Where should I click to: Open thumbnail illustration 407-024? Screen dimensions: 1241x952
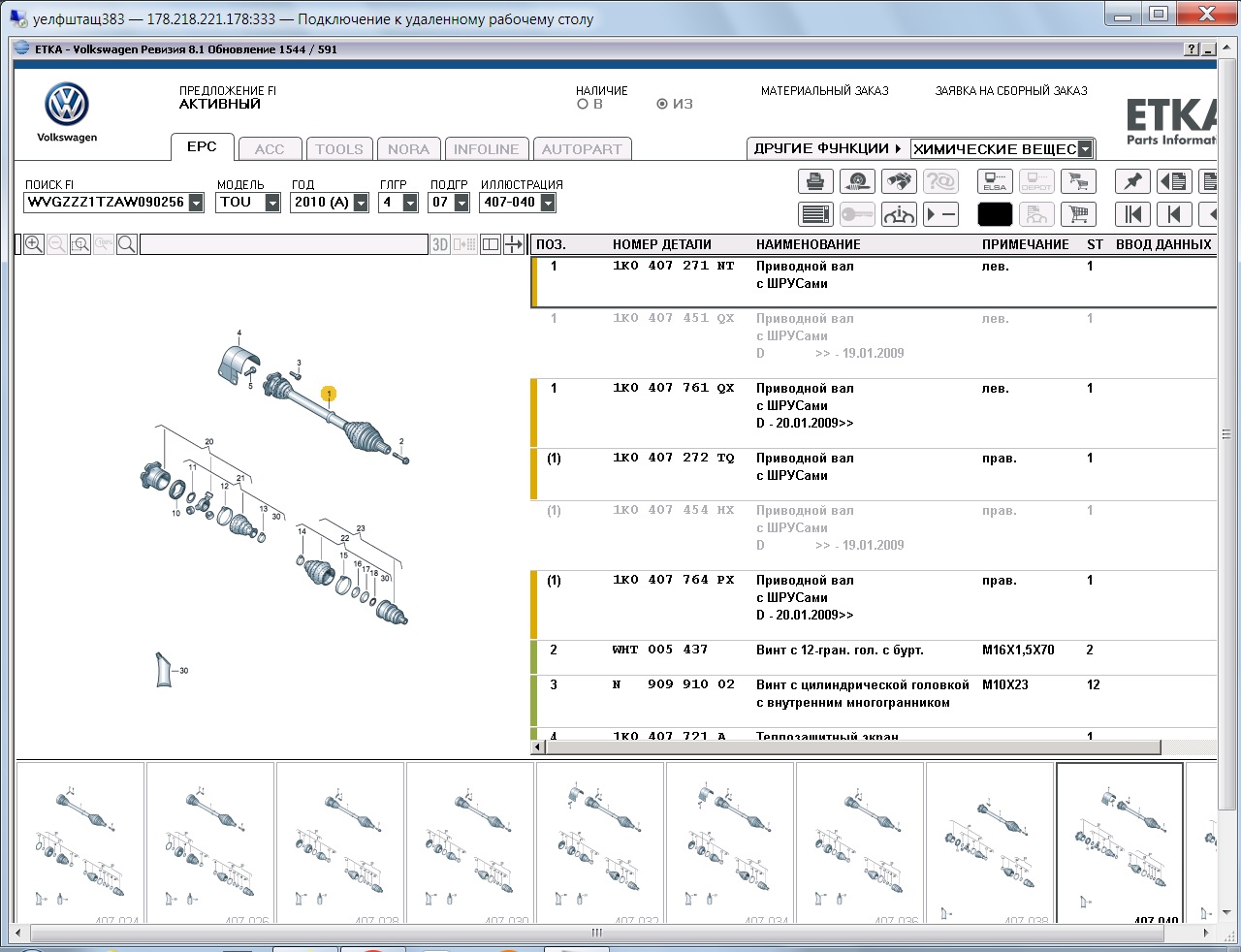80,842
